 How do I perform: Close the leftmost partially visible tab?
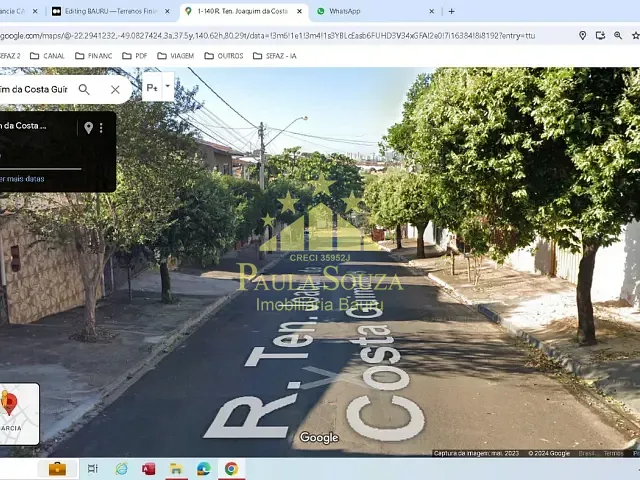point(35,11)
